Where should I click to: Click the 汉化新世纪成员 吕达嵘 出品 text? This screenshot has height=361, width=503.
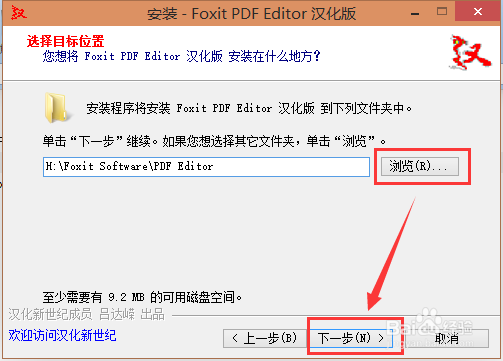[x=86, y=314]
